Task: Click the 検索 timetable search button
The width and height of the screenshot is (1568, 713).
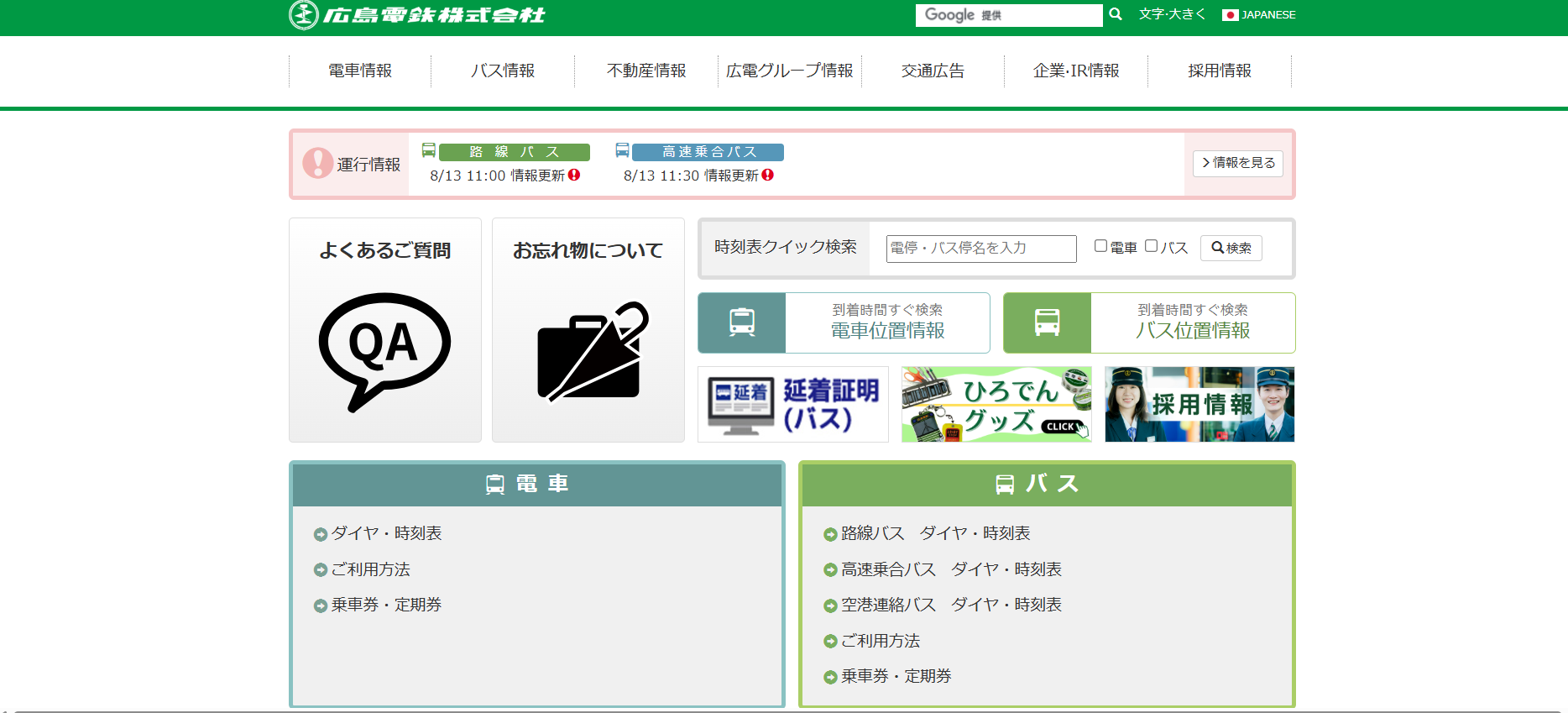Action: point(1231,248)
